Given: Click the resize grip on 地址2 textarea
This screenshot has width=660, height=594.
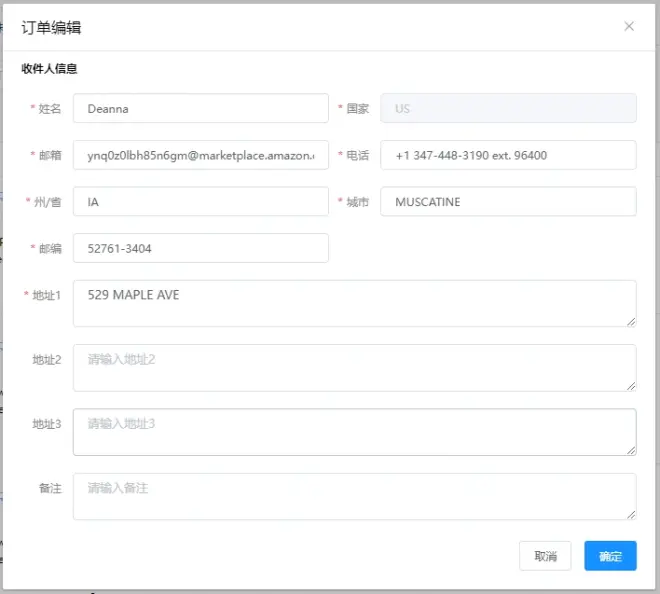Looking at the screenshot, I should (x=631, y=385).
